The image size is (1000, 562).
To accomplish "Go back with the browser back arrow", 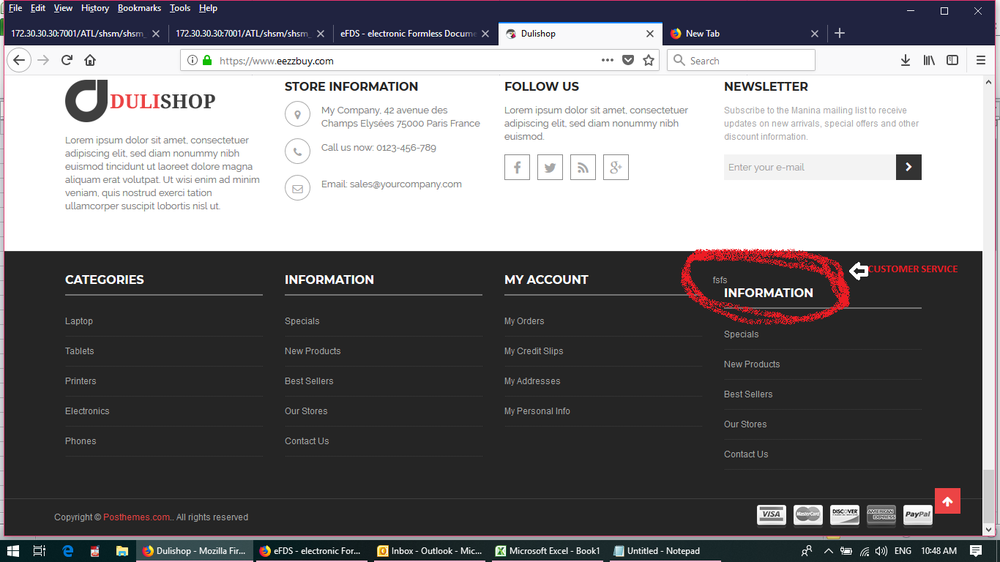I will coord(19,61).
